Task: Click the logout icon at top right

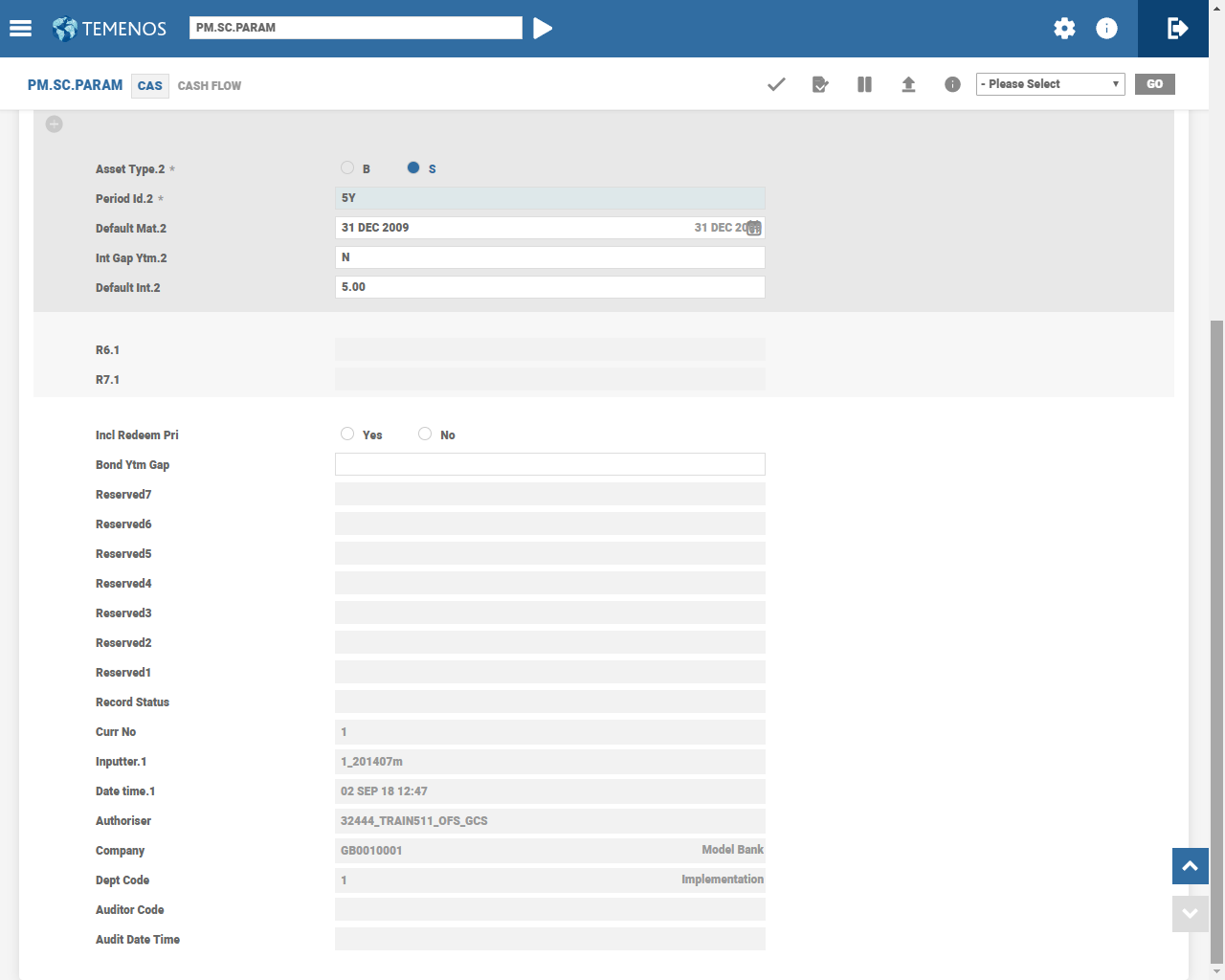Action: [x=1177, y=29]
